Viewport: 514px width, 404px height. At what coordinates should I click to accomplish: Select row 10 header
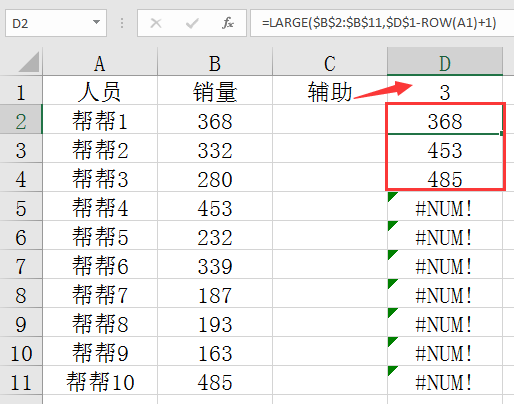21,351
